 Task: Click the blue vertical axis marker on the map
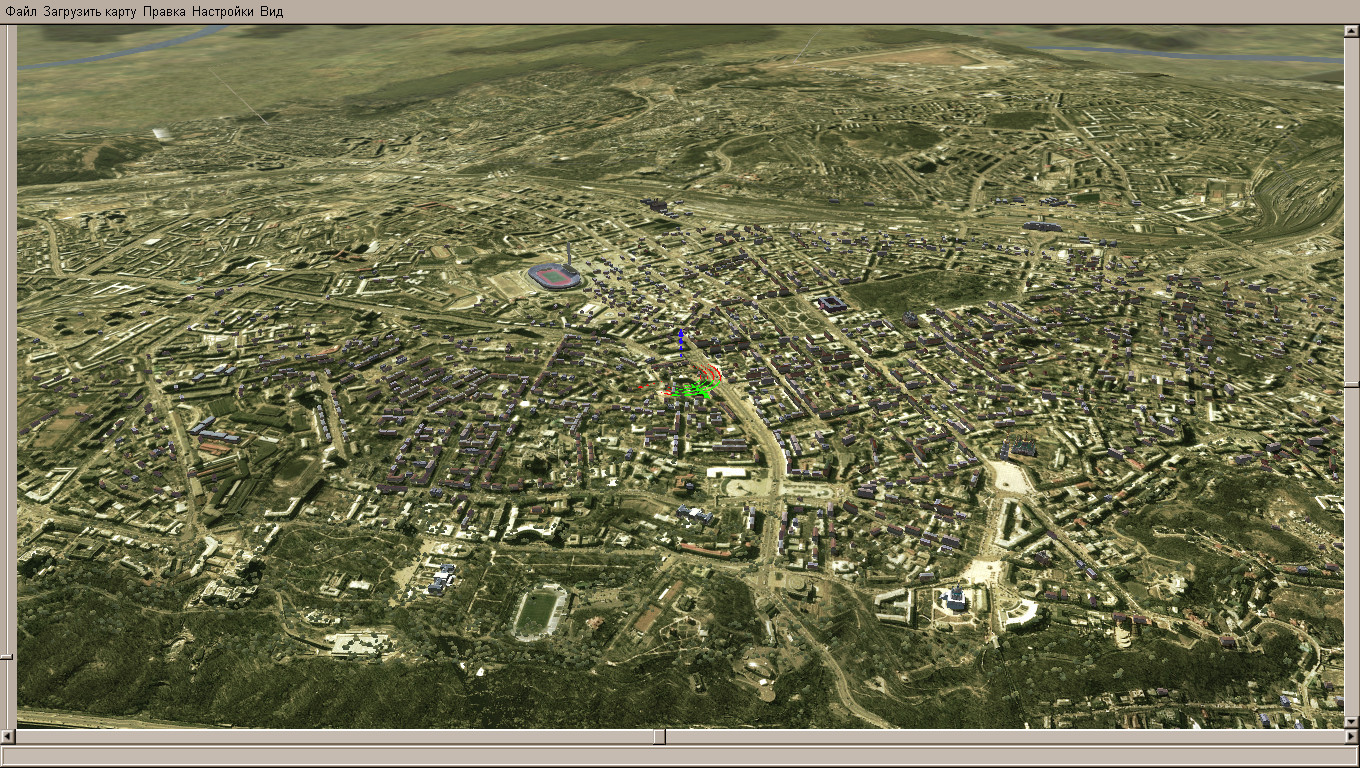[x=681, y=343]
